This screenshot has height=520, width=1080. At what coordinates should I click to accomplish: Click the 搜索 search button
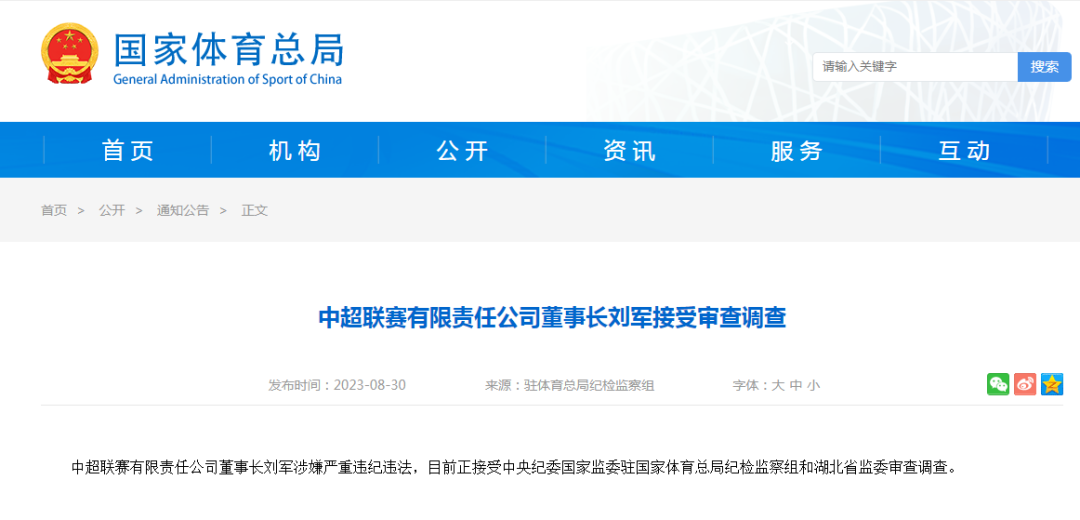[1044, 67]
